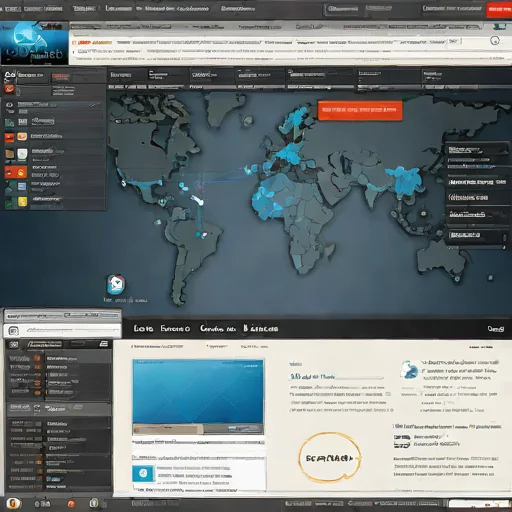Click the blue-and-white app icon on the map
This screenshot has width=512, height=512.
coord(116,284)
